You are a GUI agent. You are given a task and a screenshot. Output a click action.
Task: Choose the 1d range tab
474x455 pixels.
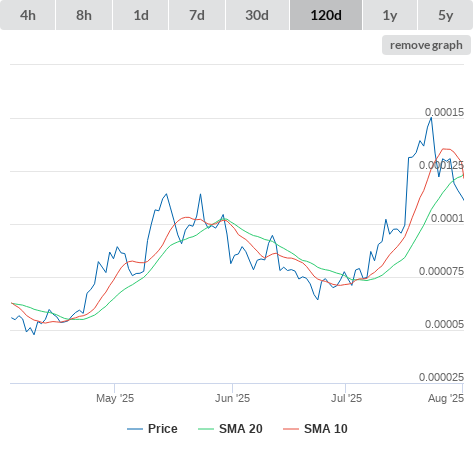[x=141, y=15]
